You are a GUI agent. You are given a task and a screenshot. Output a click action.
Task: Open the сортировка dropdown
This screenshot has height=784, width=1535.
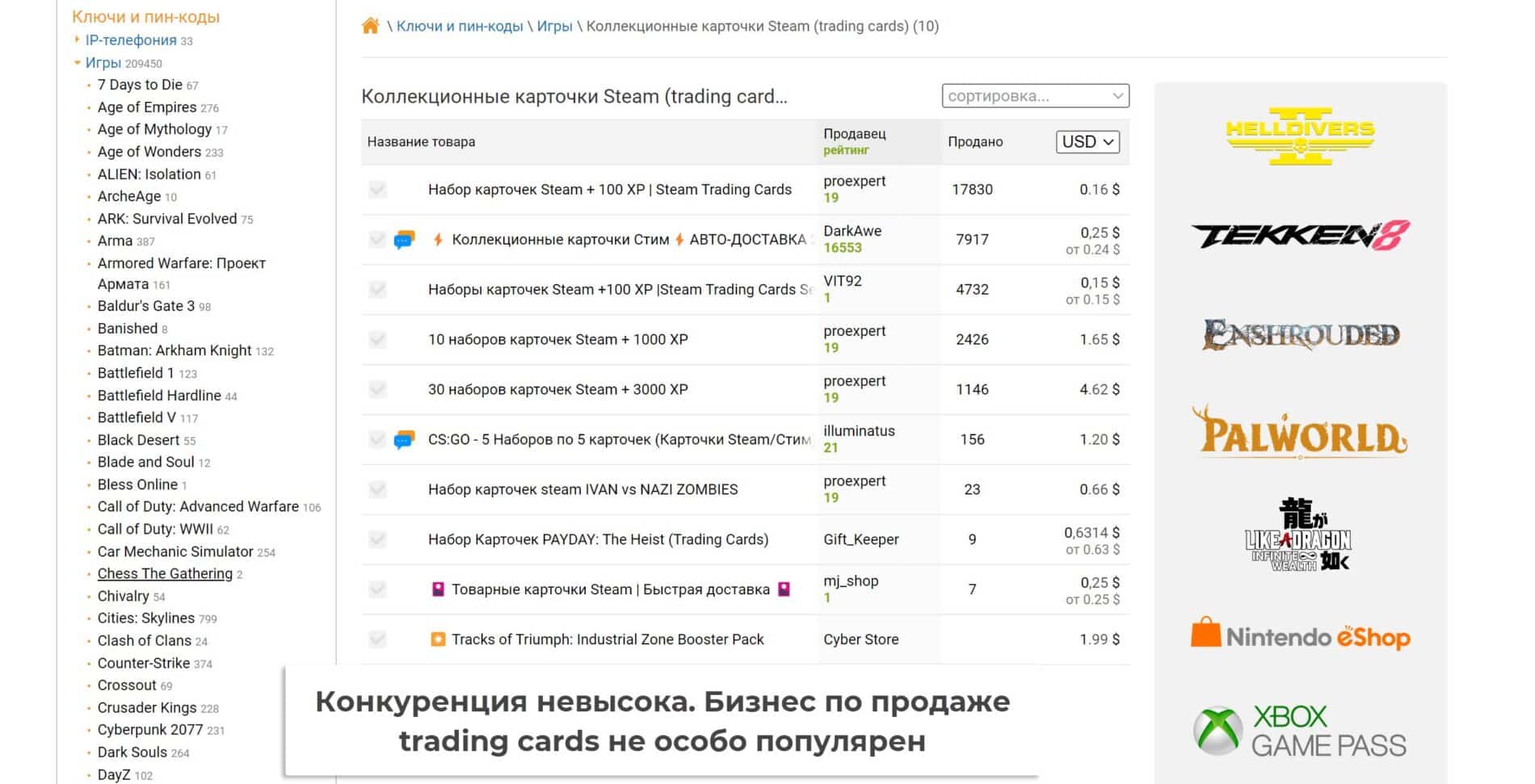pos(1035,96)
